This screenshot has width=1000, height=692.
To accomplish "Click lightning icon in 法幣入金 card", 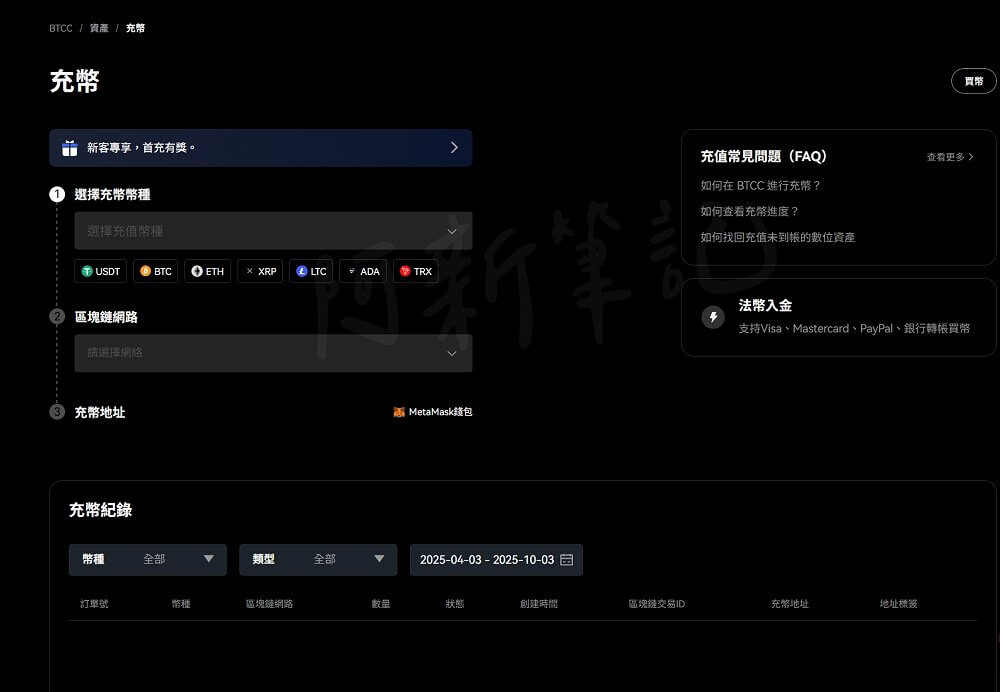I will pos(713,317).
